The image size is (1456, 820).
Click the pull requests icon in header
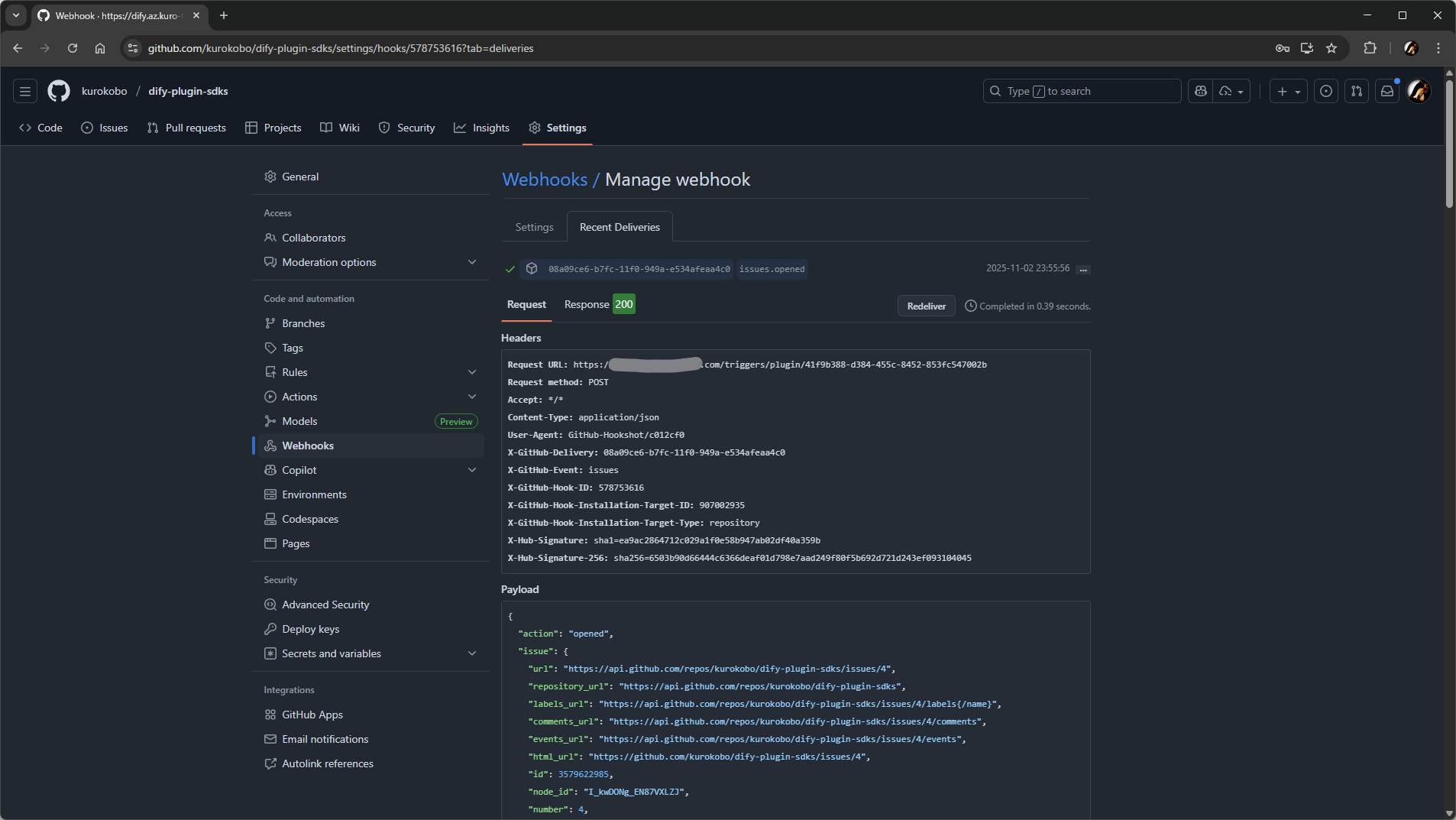pyautogui.click(x=1357, y=91)
